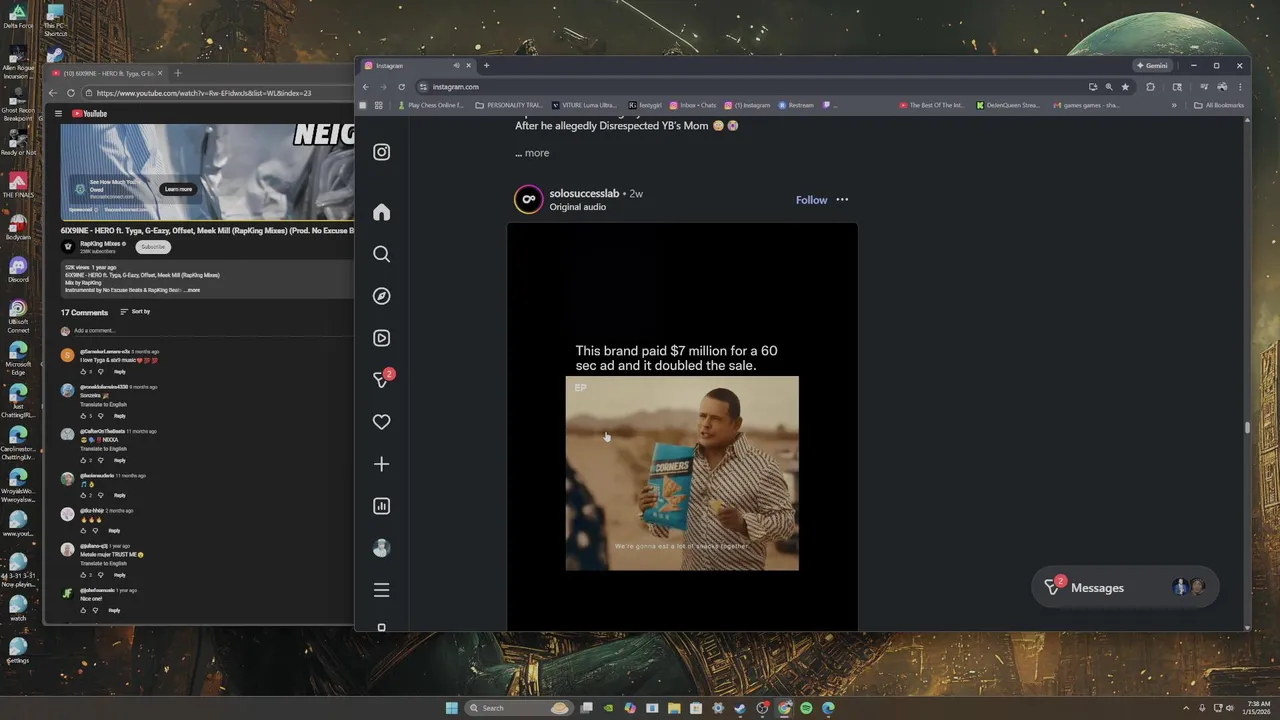Open the Play Chess Online bookmark
Screen dimensions: 1280x720
(x=431, y=105)
